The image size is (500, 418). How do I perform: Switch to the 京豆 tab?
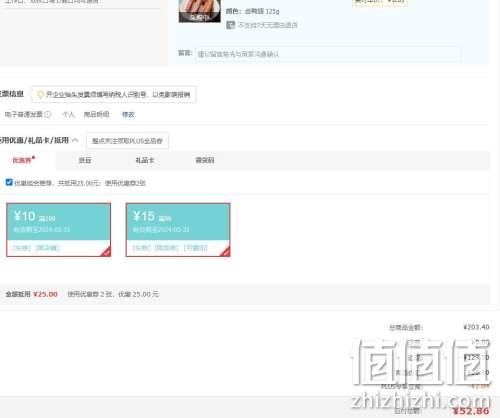tap(85, 160)
